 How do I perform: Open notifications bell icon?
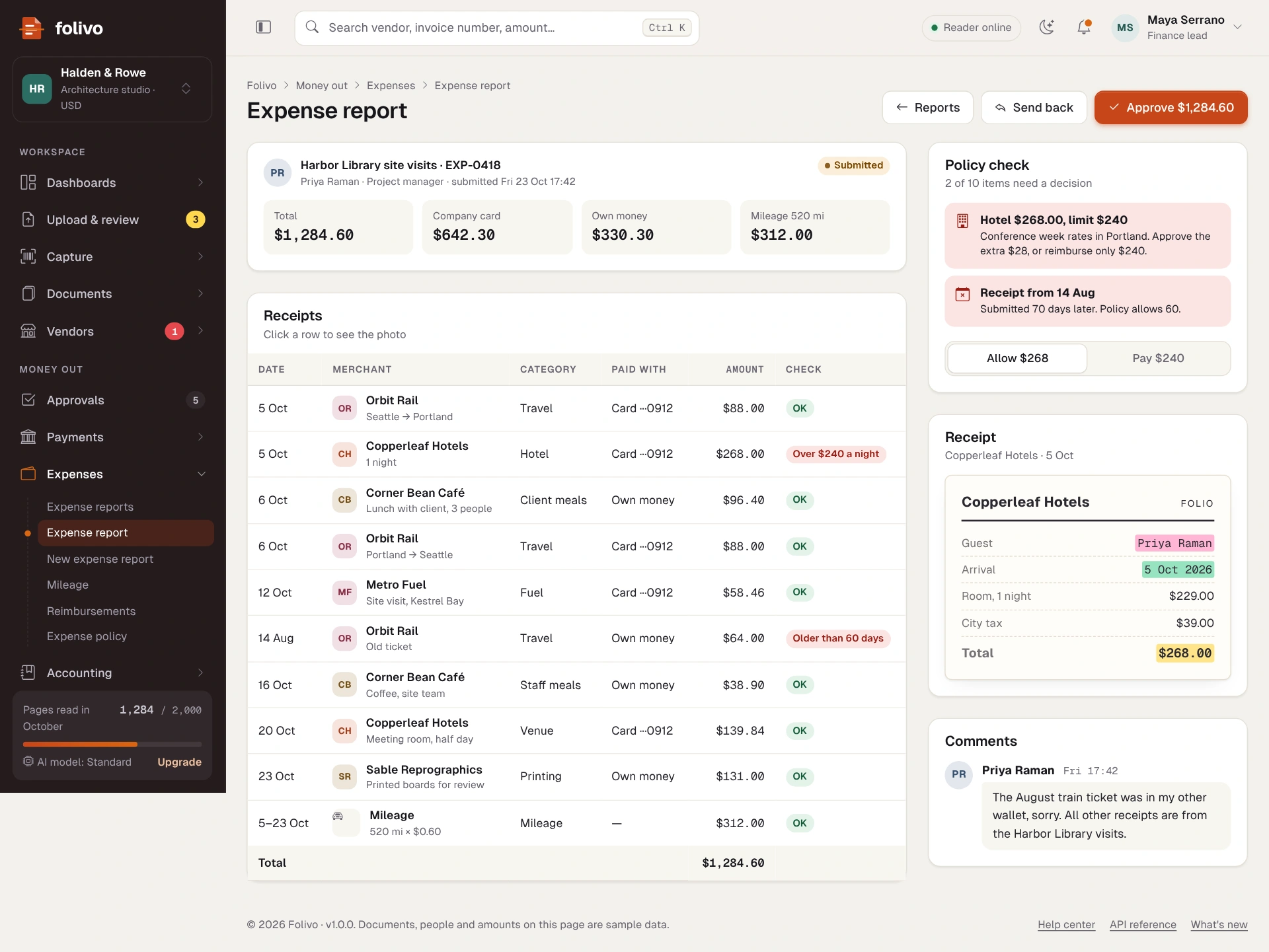point(1084,27)
